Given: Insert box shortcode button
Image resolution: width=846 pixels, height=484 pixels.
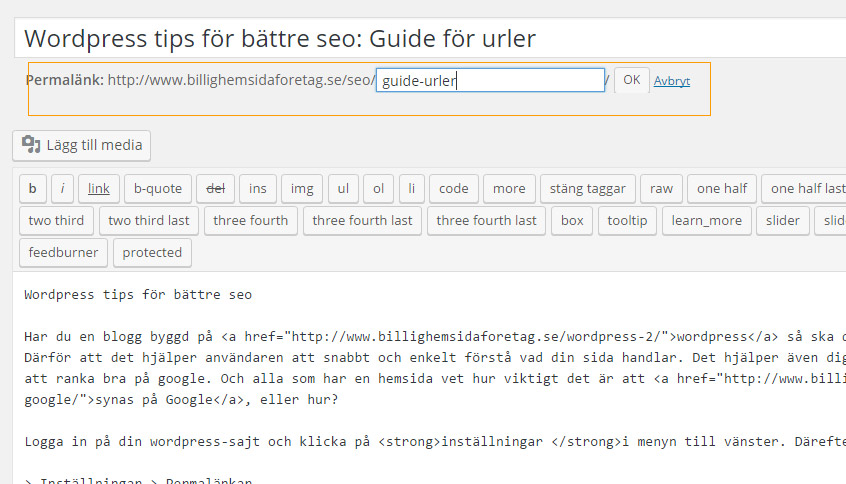Looking at the screenshot, I should (572, 221).
